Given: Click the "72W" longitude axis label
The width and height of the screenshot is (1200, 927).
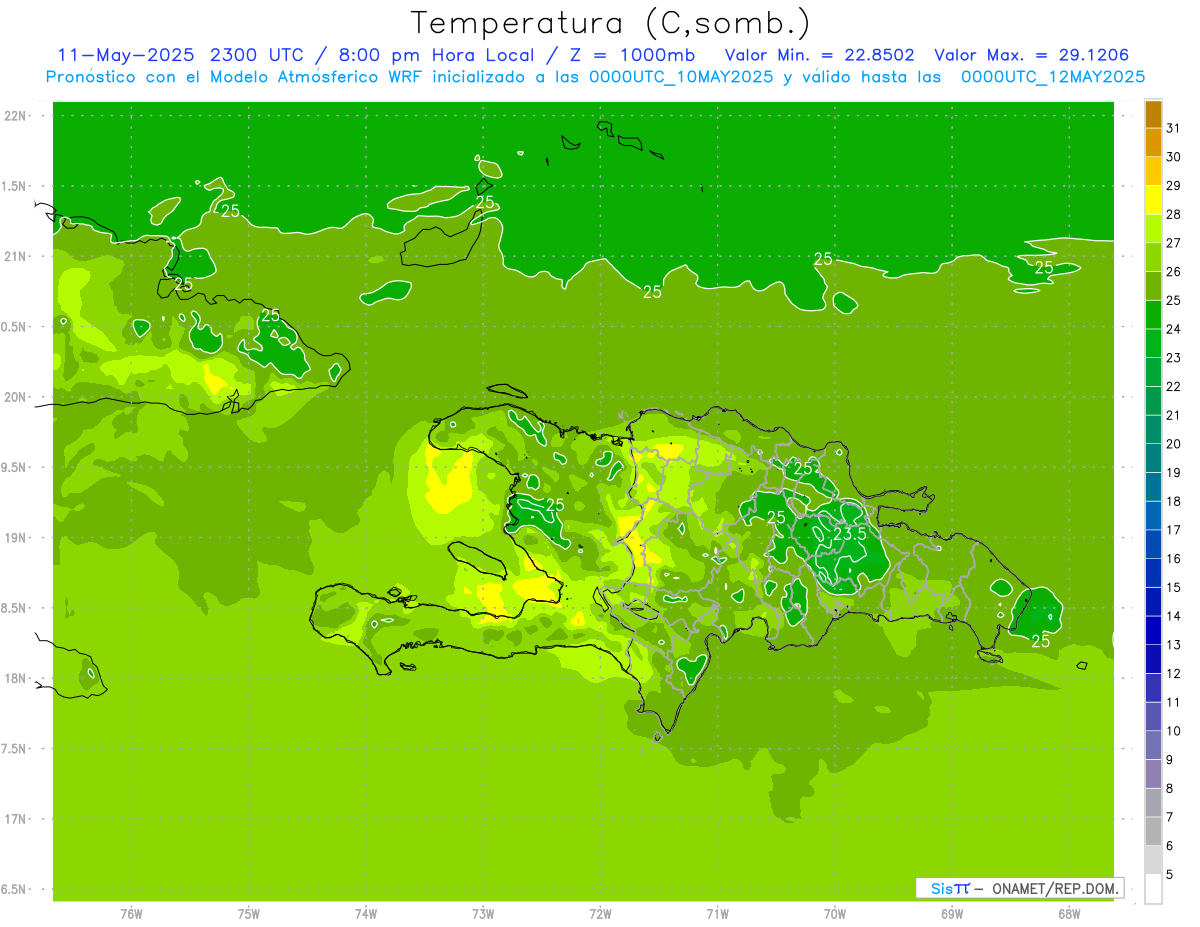Looking at the screenshot, I should pos(600,914).
